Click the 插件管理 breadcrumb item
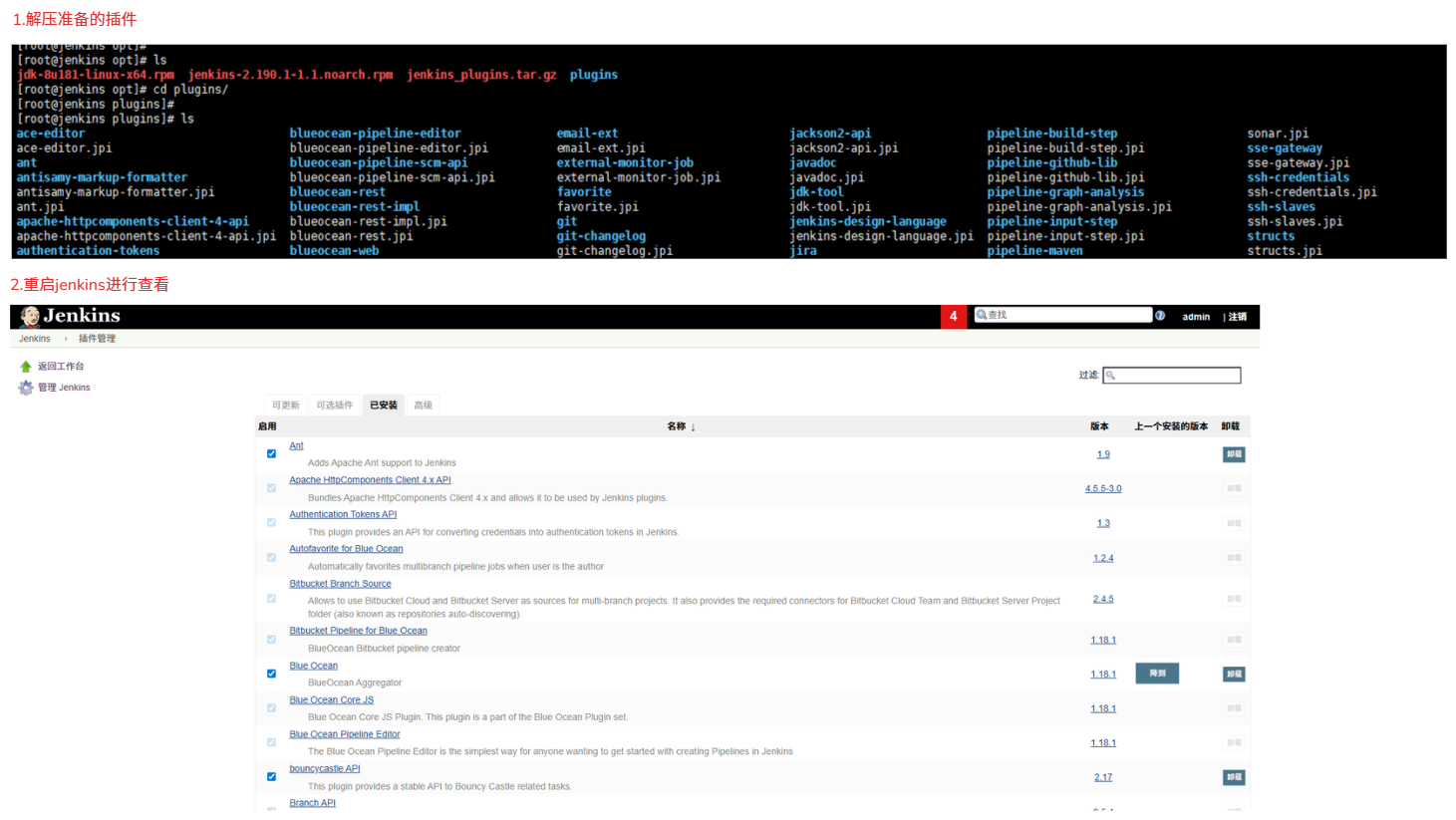This screenshot has width=1456, height=820. [x=97, y=339]
